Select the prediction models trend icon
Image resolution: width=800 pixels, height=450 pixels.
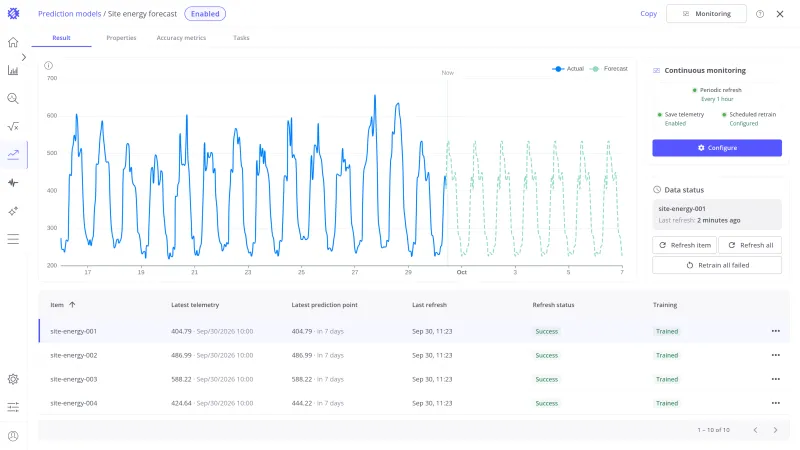[x=13, y=155]
